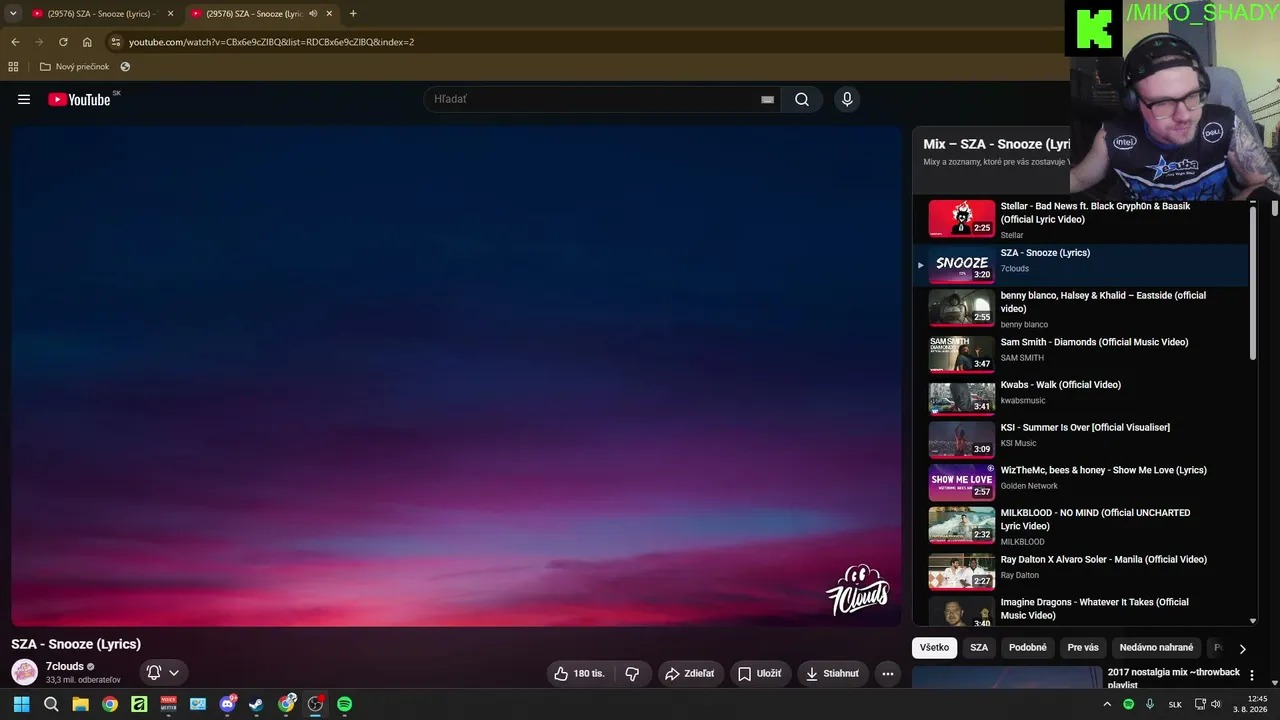Play Ray Dalton X Alvaro Soler Manila
The height and width of the screenshot is (720, 1280).
pos(1081,570)
